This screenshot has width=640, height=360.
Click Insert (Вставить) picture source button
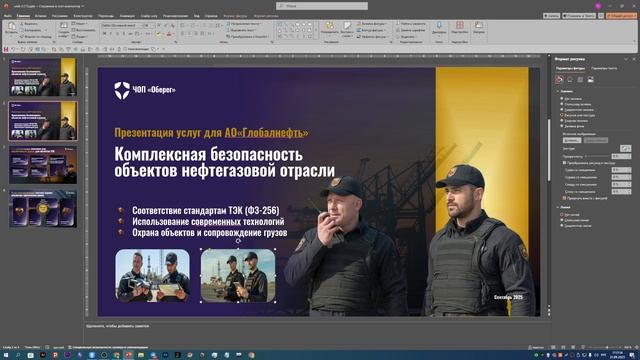point(571,140)
